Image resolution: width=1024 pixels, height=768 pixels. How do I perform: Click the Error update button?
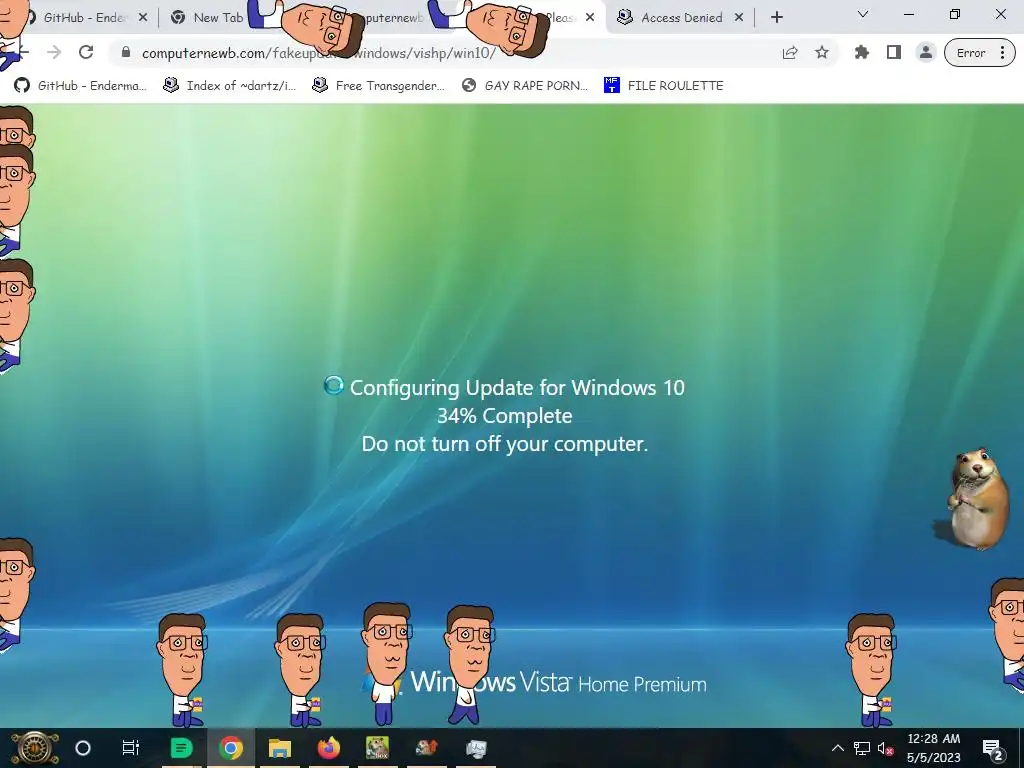coord(970,53)
